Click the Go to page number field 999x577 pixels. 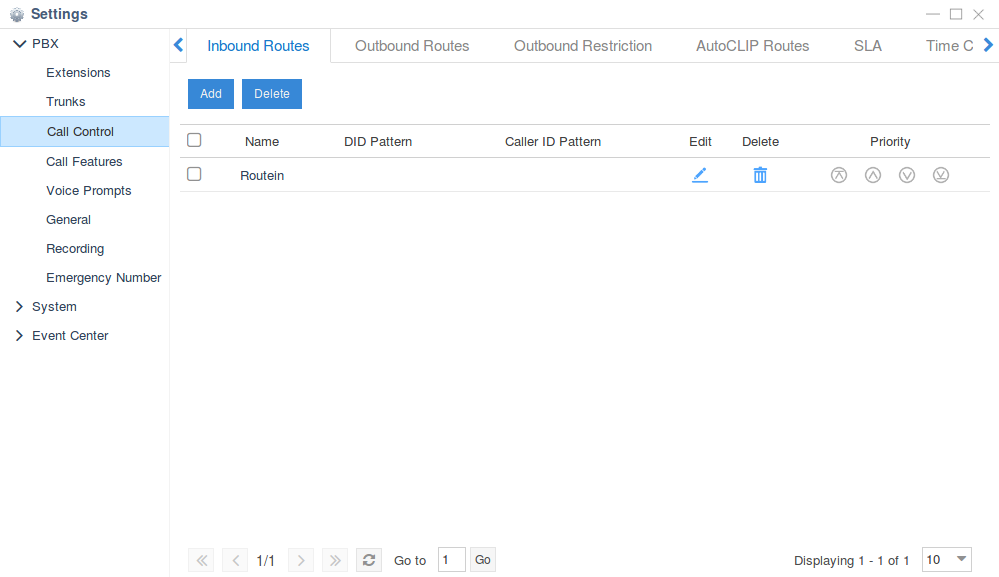(x=451, y=560)
